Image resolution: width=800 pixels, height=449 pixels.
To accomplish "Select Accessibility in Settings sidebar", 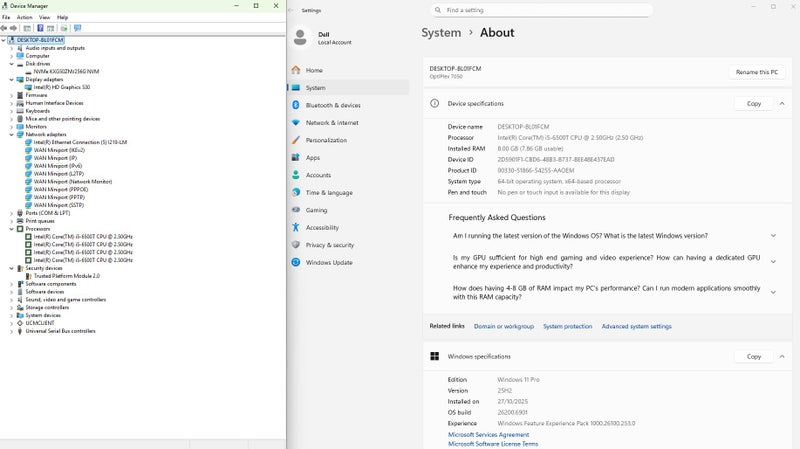I will coord(322,227).
